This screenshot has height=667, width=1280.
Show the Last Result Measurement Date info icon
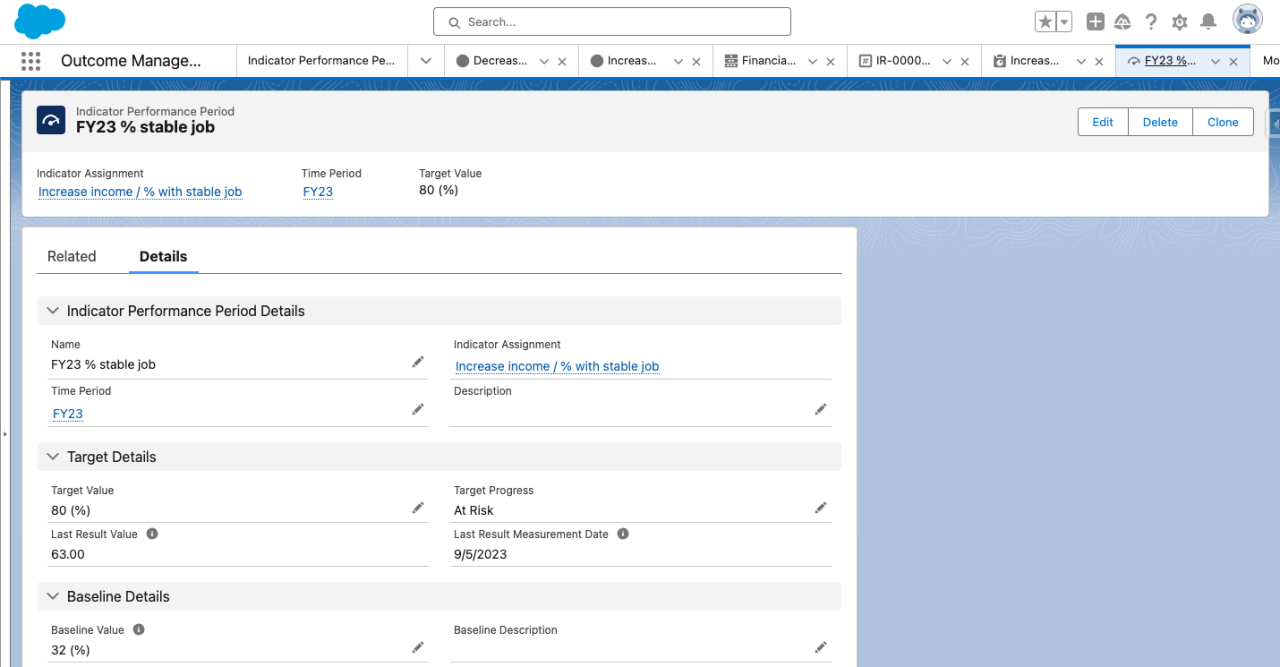[623, 534]
